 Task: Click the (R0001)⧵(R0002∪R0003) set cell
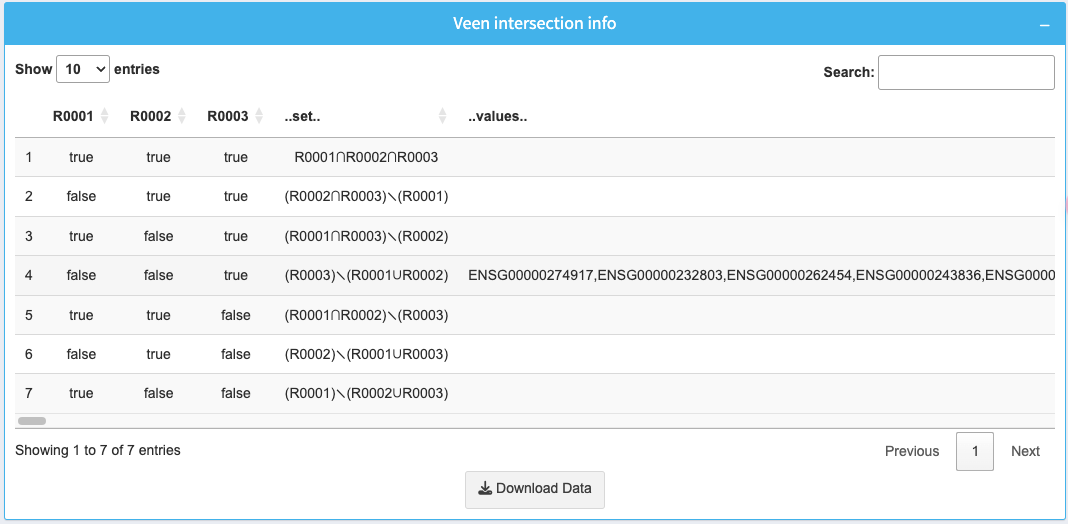click(366, 393)
